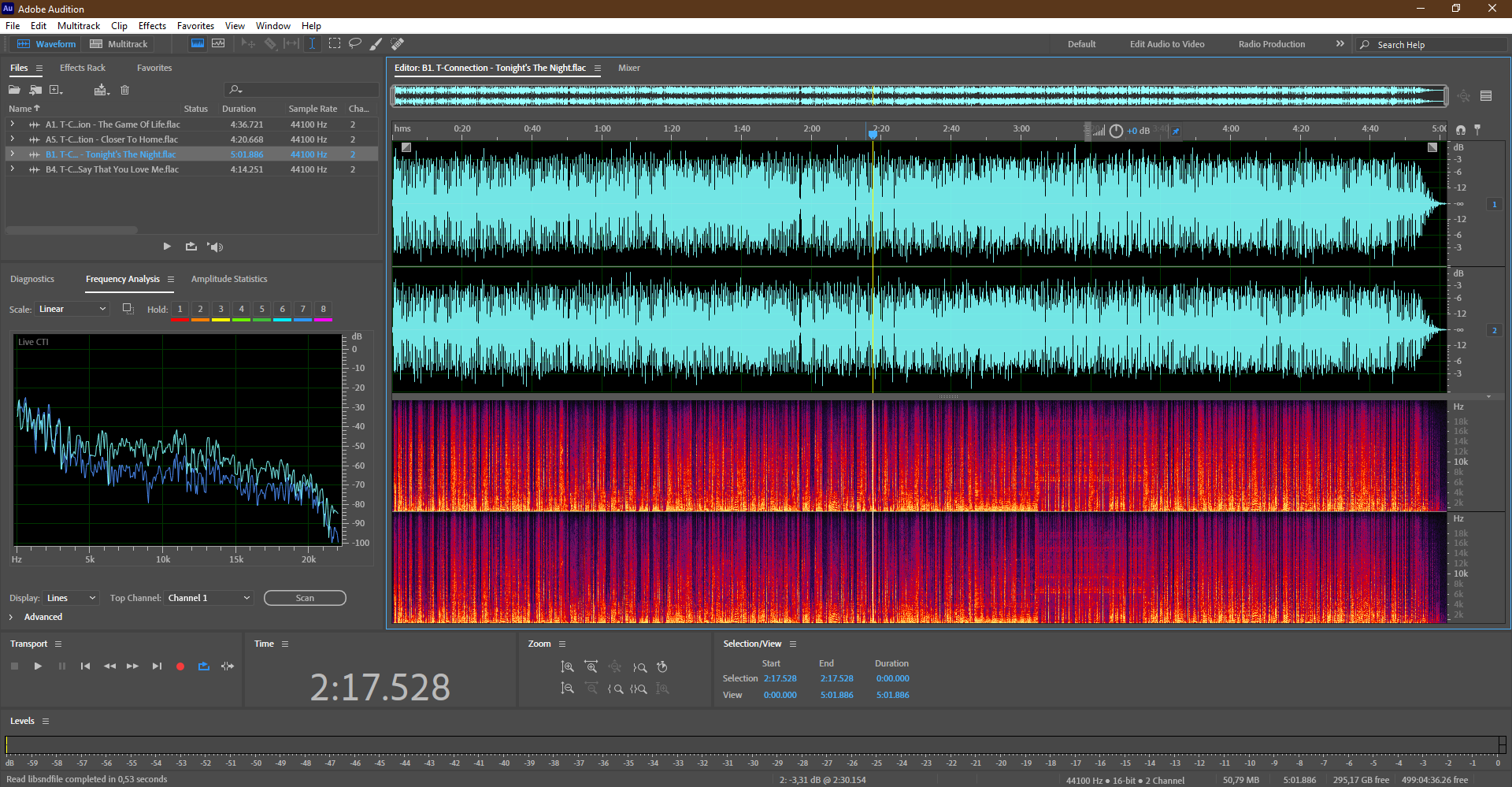Switch to Diagnostics tab

(32, 279)
